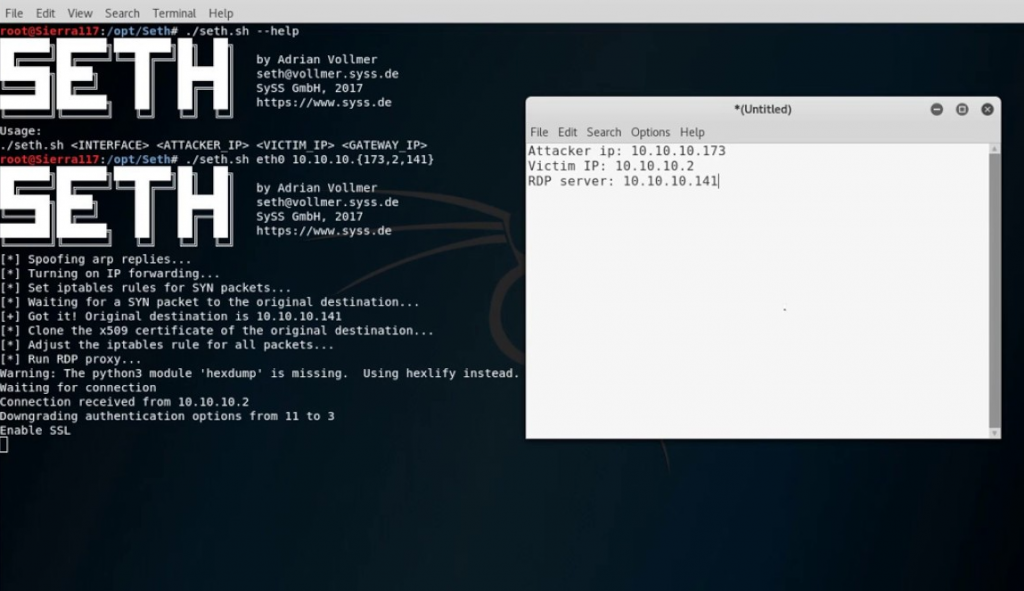Open the terminal File menu

tap(14, 13)
